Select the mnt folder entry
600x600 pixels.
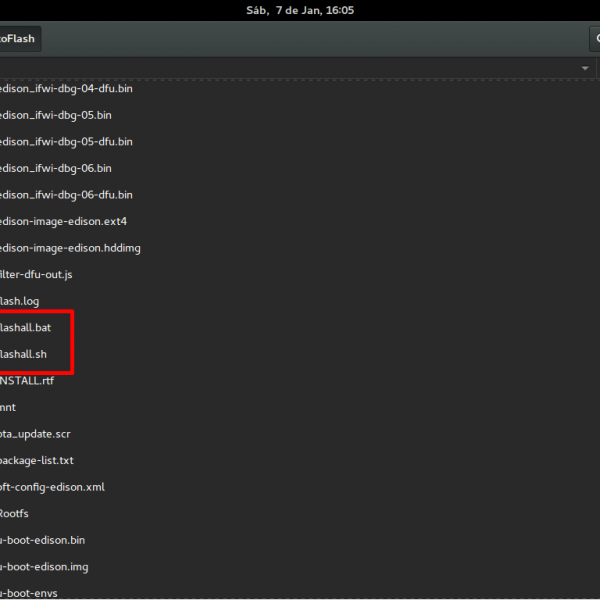pyautogui.click(x=8, y=408)
